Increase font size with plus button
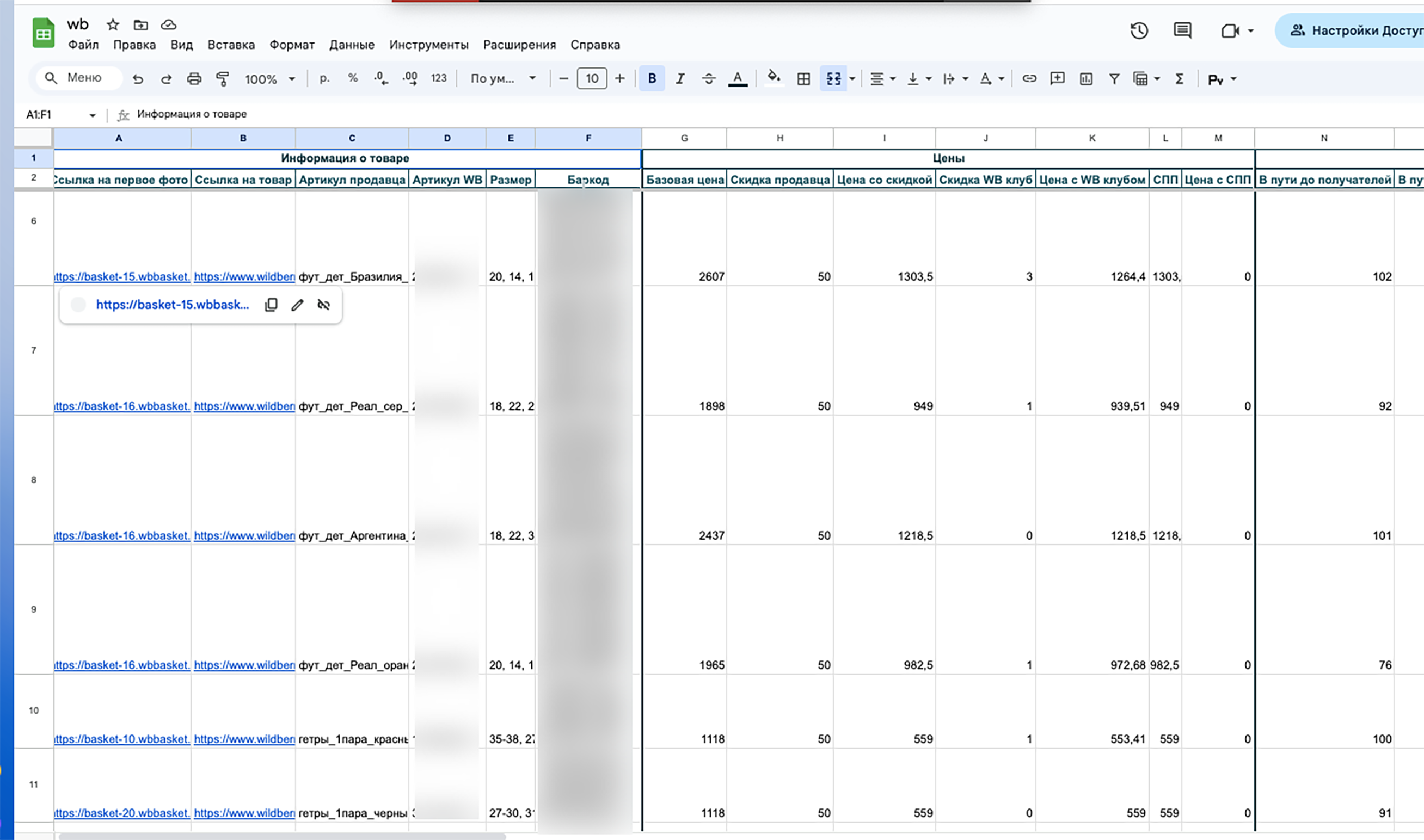The height and width of the screenshot is (840, 1424). point(620,79)
